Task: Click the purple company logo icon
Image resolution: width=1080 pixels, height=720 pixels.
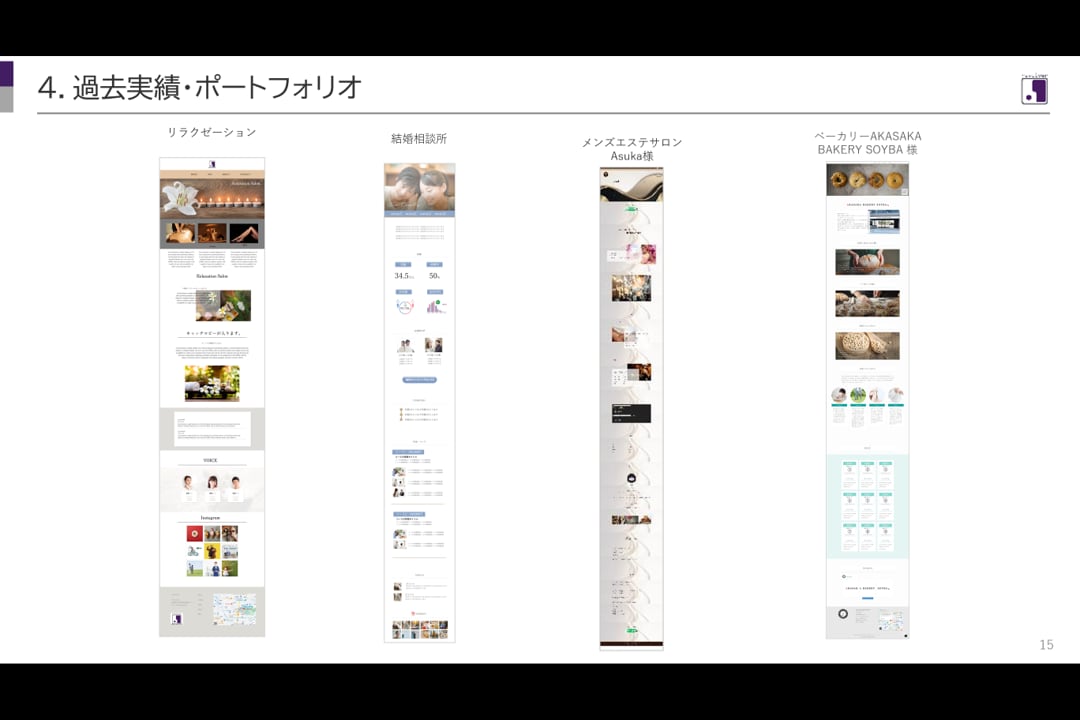Action: (1034, 90)
